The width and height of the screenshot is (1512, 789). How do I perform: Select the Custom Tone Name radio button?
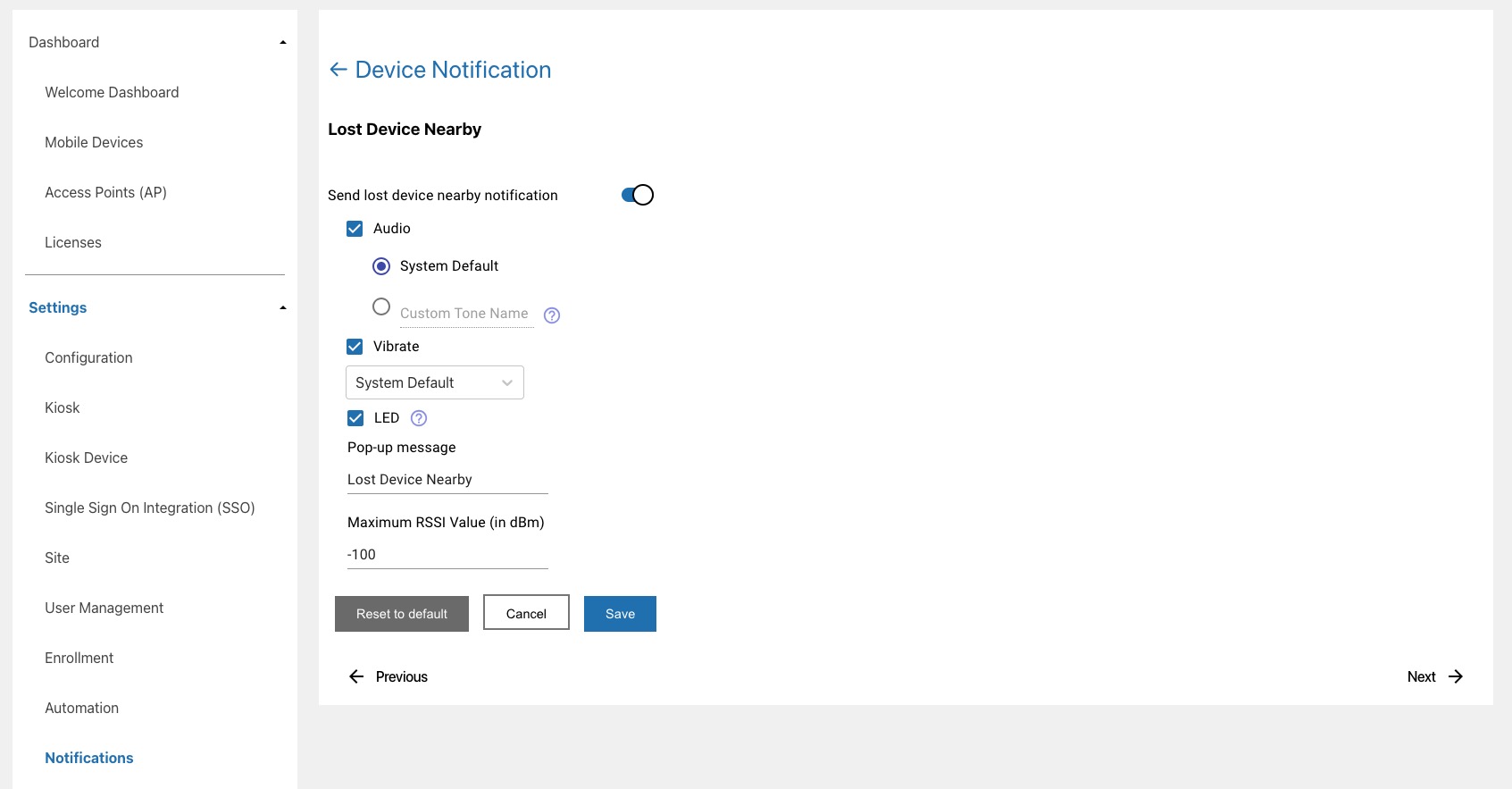point(381,307)
